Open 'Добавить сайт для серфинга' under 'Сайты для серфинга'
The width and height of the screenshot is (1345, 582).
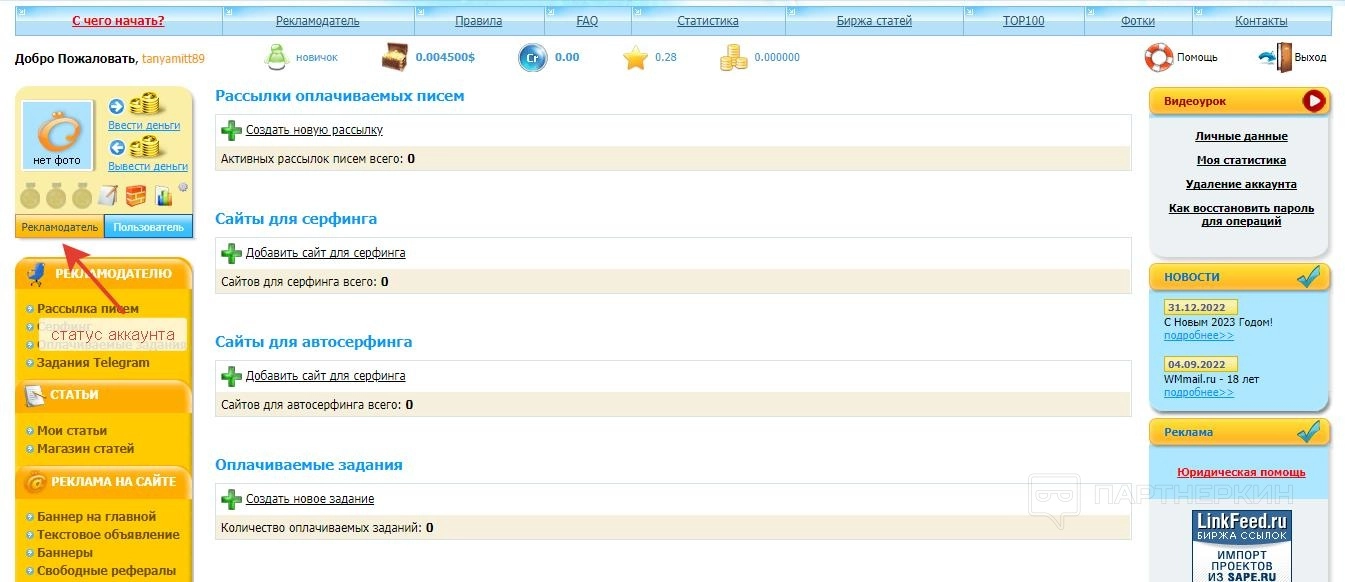pyautogui.click(x=326, y=253)
